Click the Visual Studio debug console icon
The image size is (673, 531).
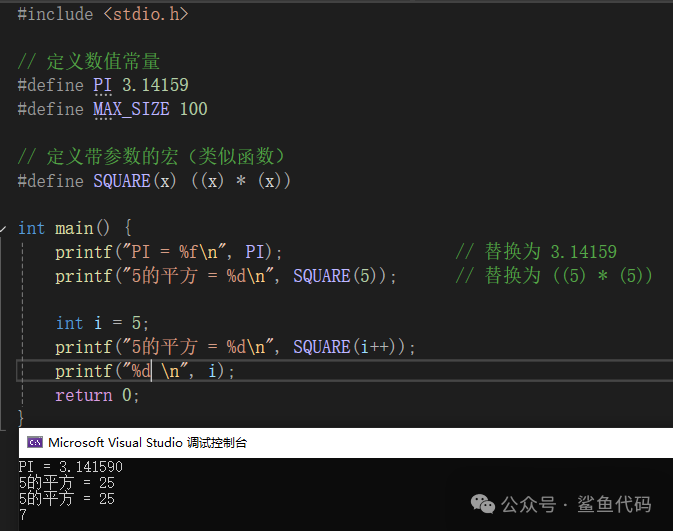35,442
